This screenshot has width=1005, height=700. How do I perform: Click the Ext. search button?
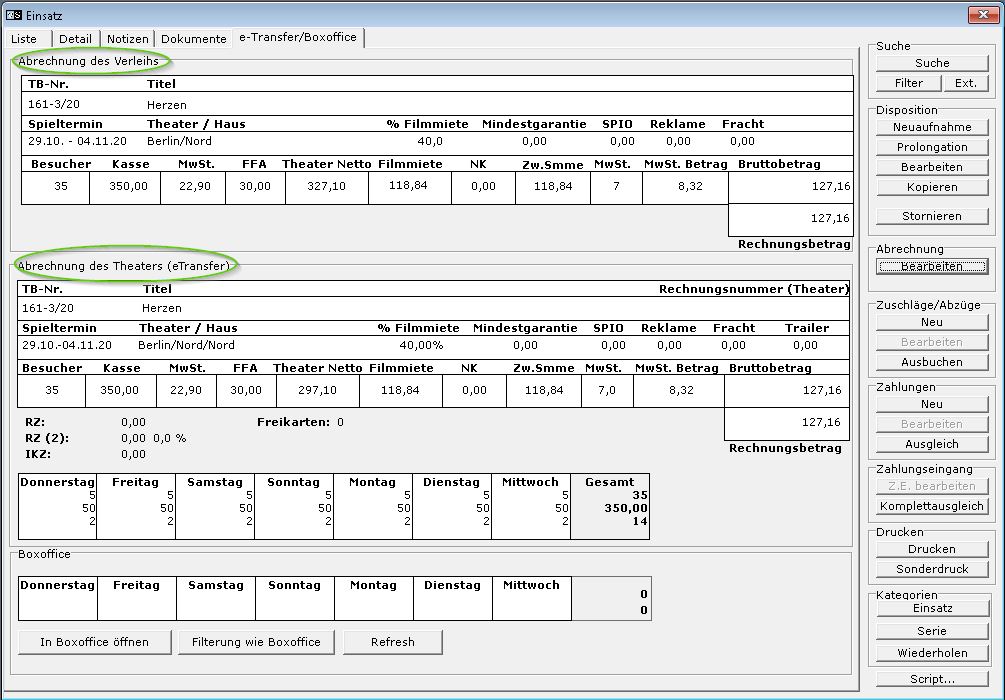click(965, 83)
